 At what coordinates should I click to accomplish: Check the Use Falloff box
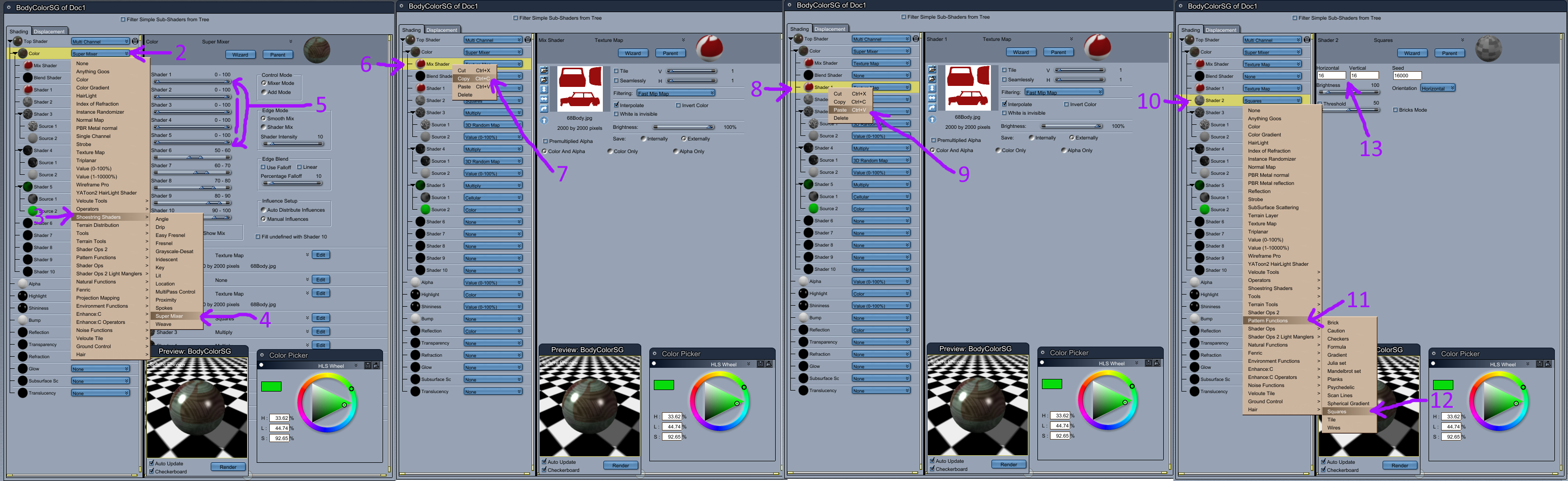[263, 167]
